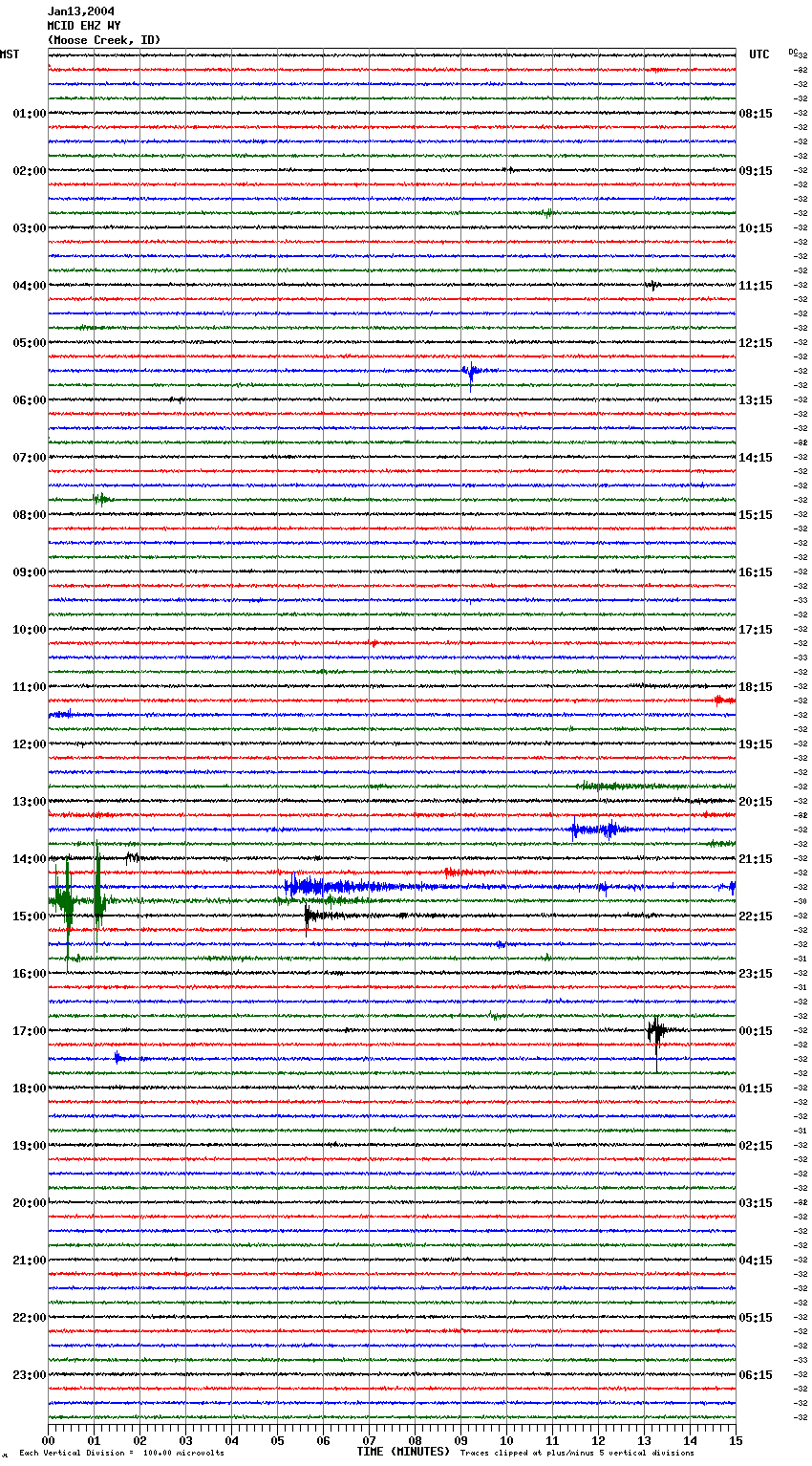Click the TIME (MINUTES) axis title
The width and height of the screenshot is (812, 1466).
pyautogui.click(x=403, y=1452)
